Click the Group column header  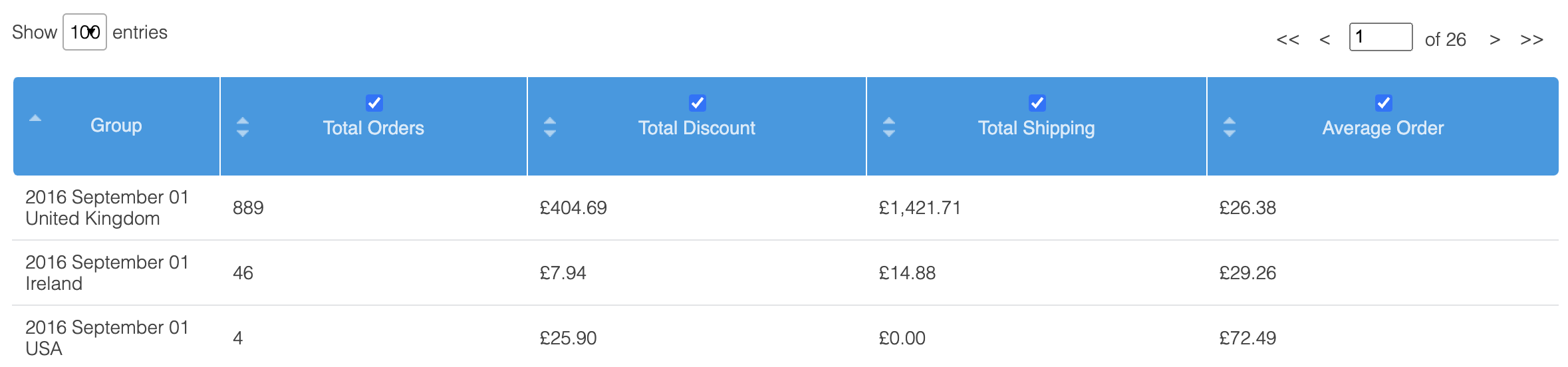[x=116, y=126]
